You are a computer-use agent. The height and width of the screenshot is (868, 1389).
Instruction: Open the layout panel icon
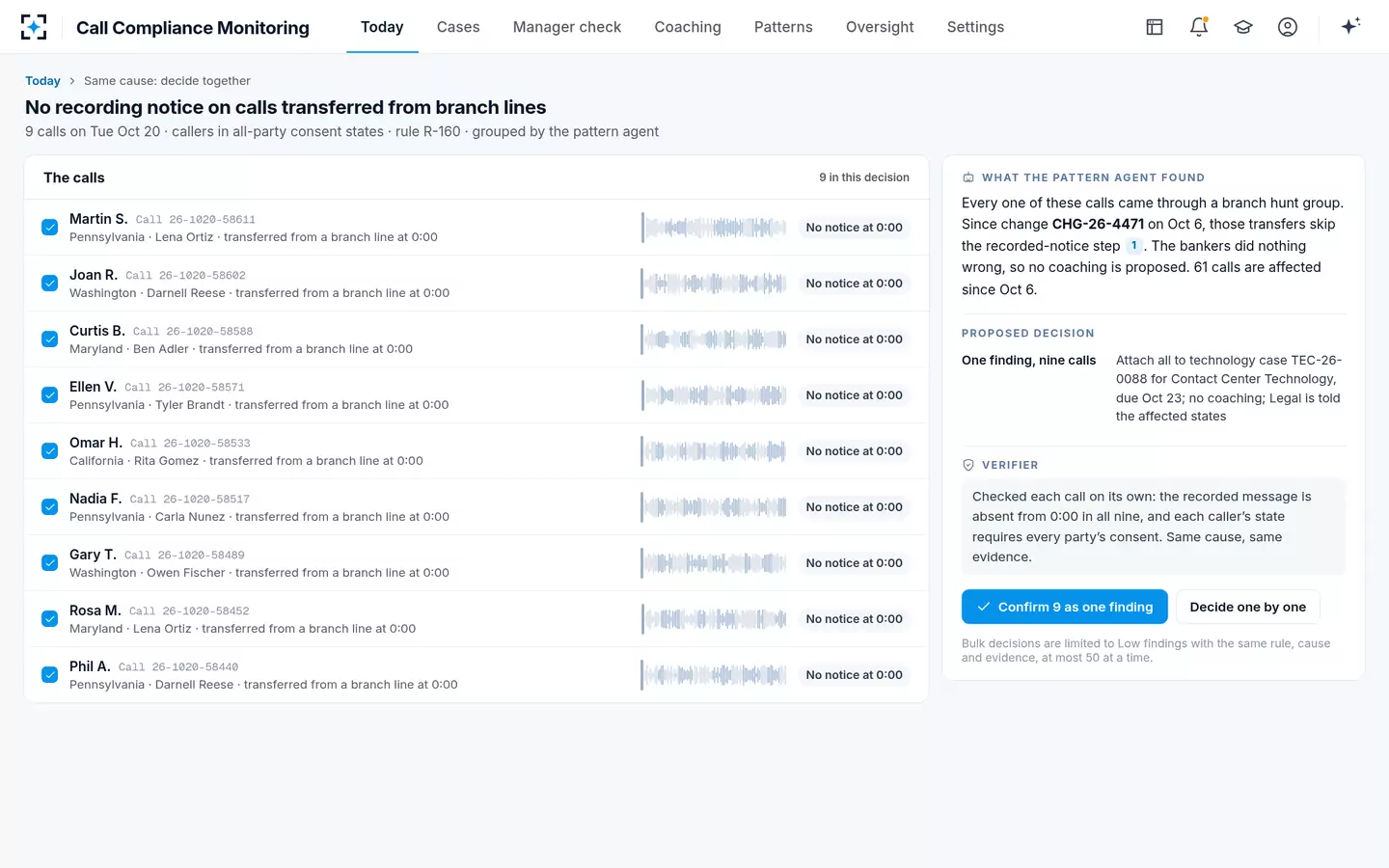(x=1155, y=27)
